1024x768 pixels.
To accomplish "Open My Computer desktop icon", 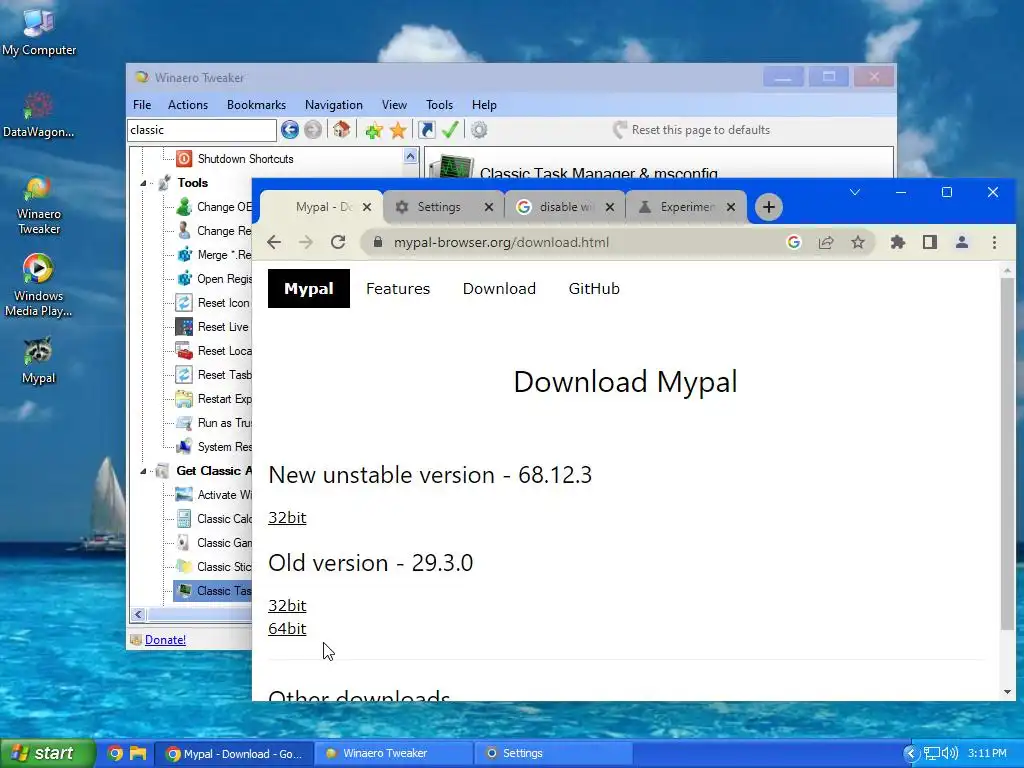I will click(39, 33).
